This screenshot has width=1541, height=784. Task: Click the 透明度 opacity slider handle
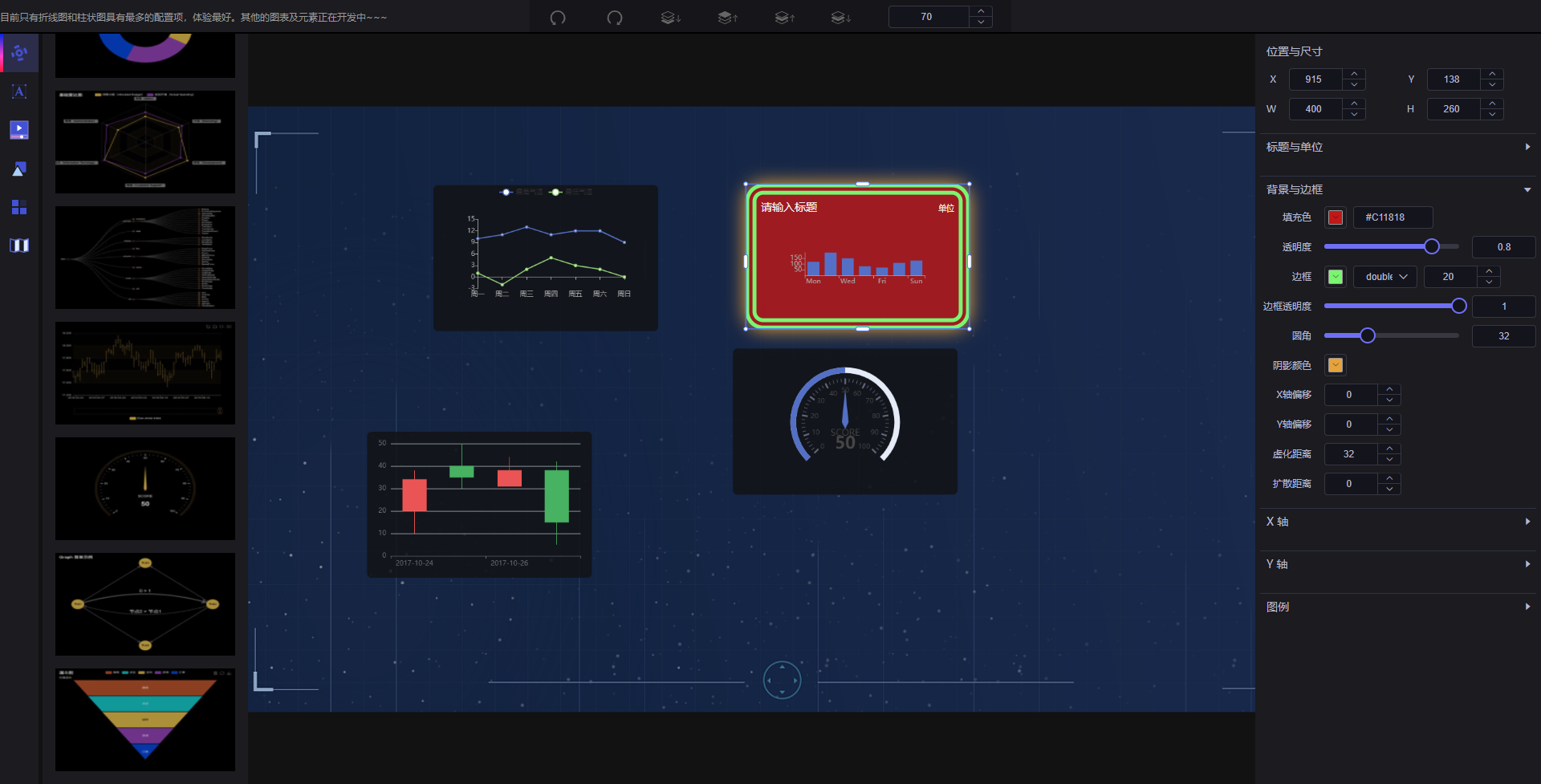click(1431, 246)
